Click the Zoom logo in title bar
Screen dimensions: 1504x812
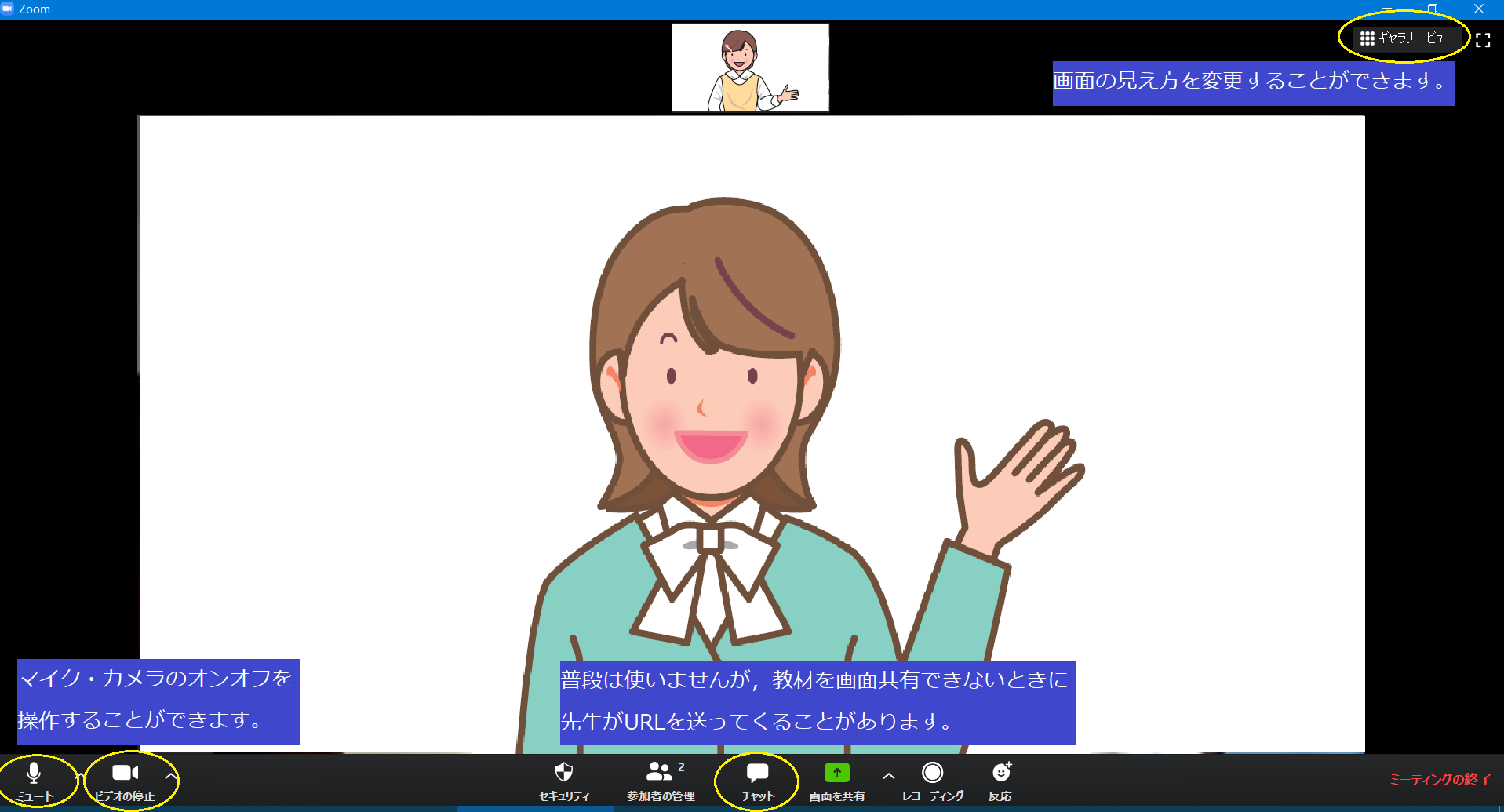(7, 9)
